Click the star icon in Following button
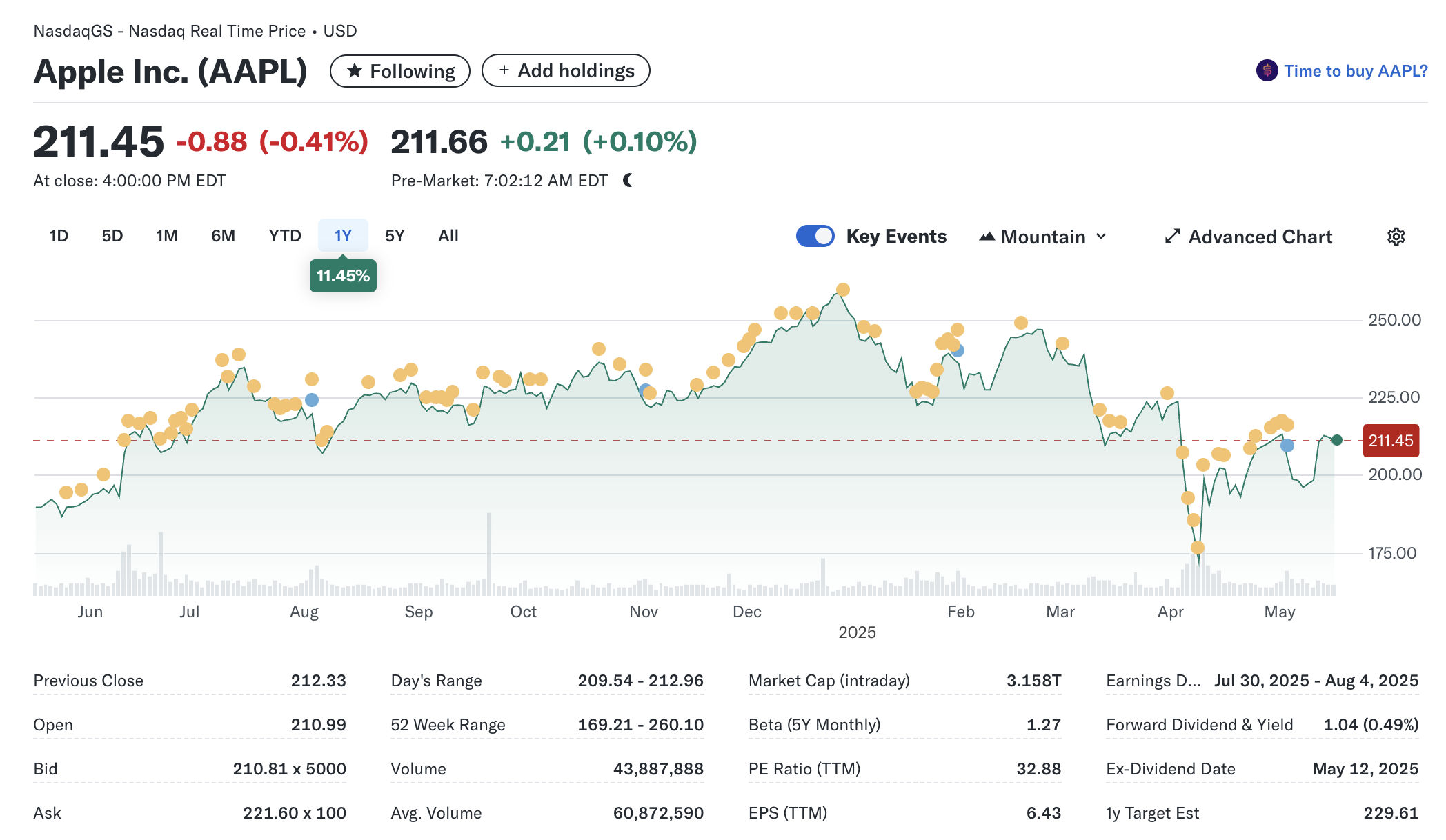The height and width of the screenshot is (840, 1446). point(355,70)
